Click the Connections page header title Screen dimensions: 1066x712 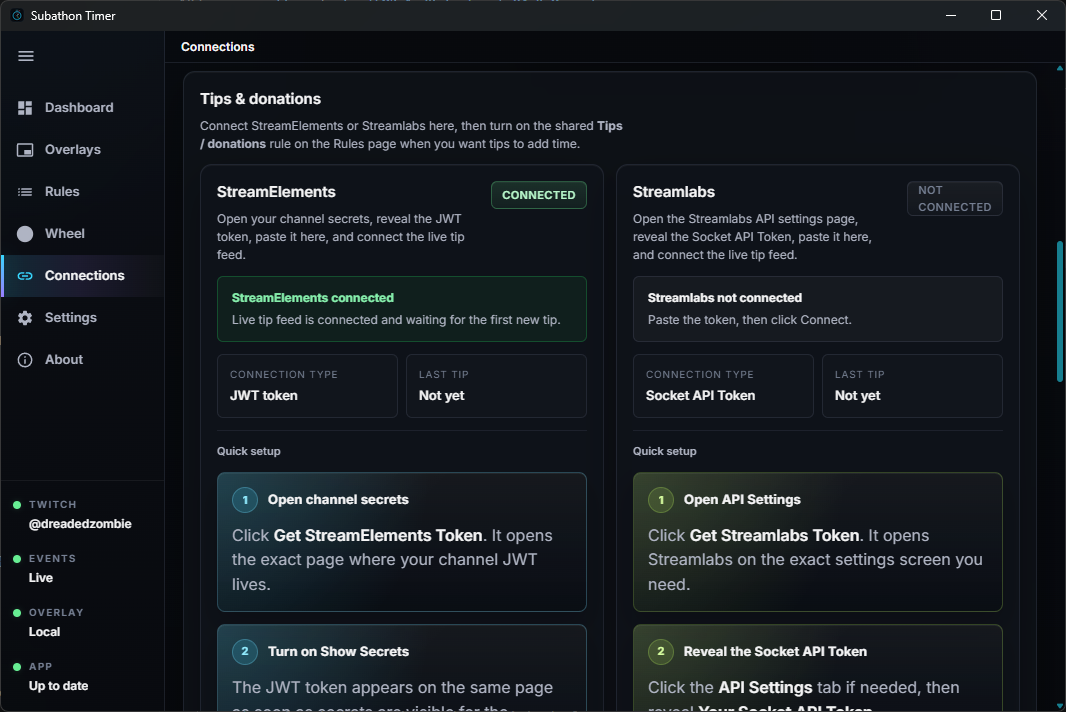218,47
